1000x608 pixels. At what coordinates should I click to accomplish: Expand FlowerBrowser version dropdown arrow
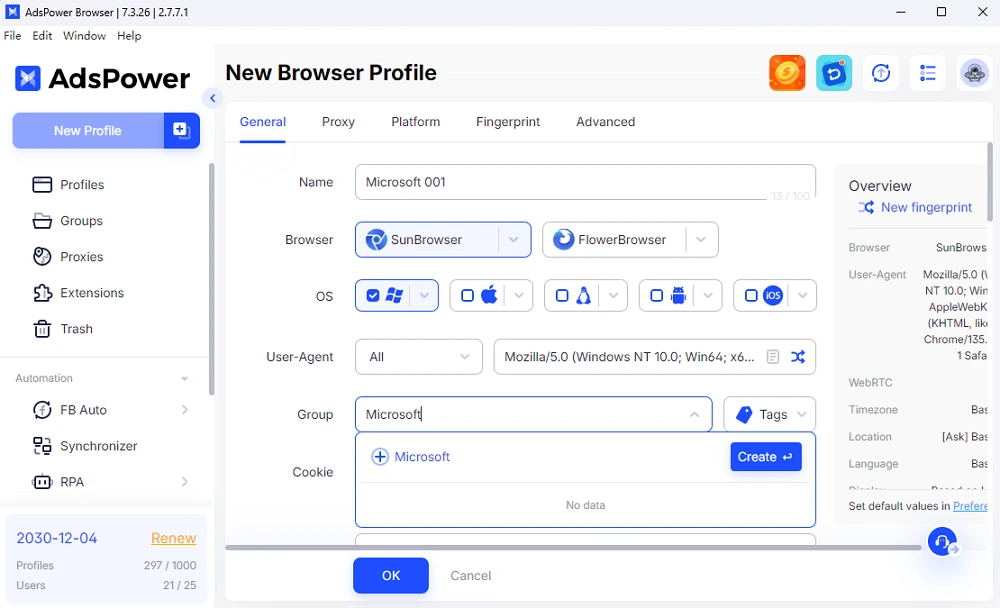pos(701,240)
